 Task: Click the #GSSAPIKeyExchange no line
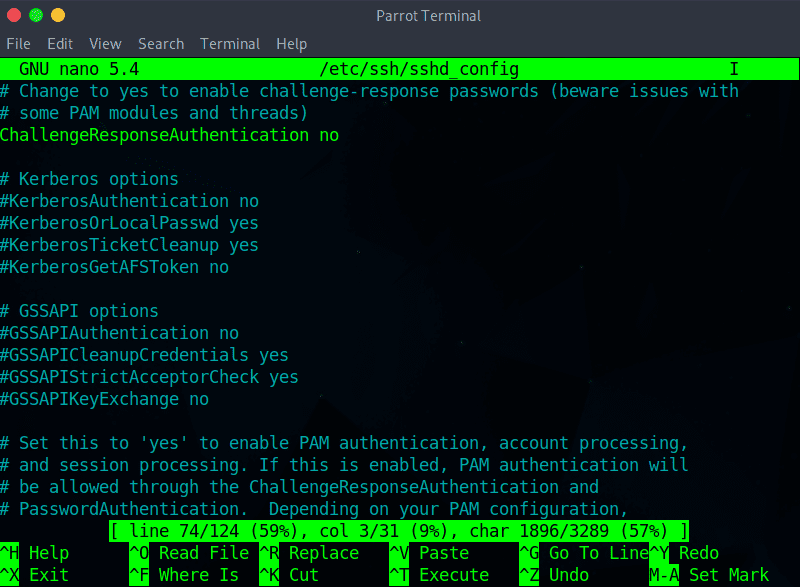point(105,399)
